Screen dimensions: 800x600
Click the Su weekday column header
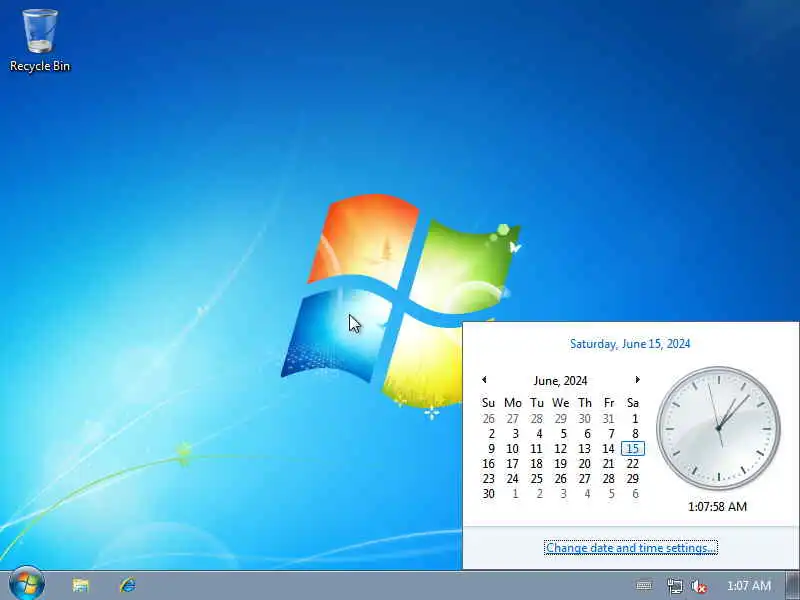(x=488, y=403)
